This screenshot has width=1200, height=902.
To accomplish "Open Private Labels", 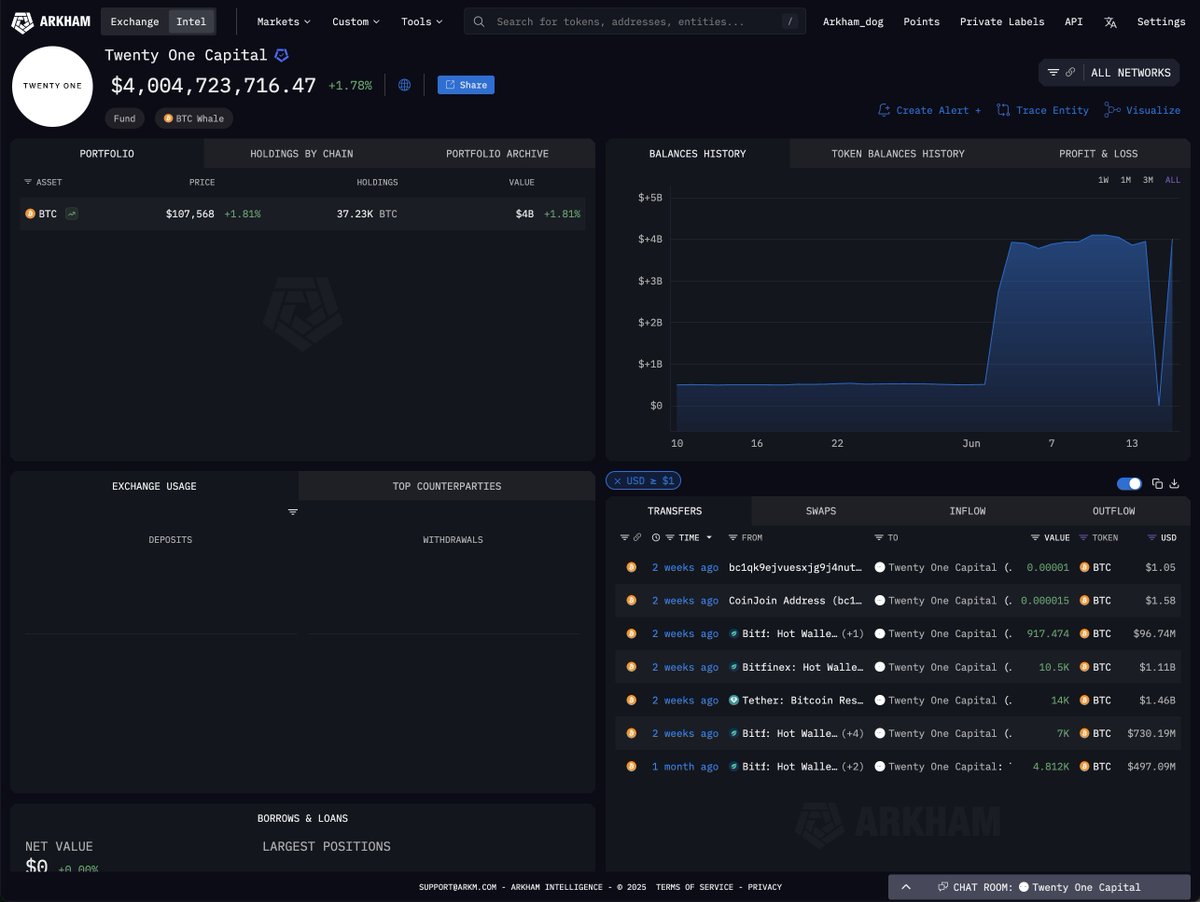I will [x=1002, y=21].
